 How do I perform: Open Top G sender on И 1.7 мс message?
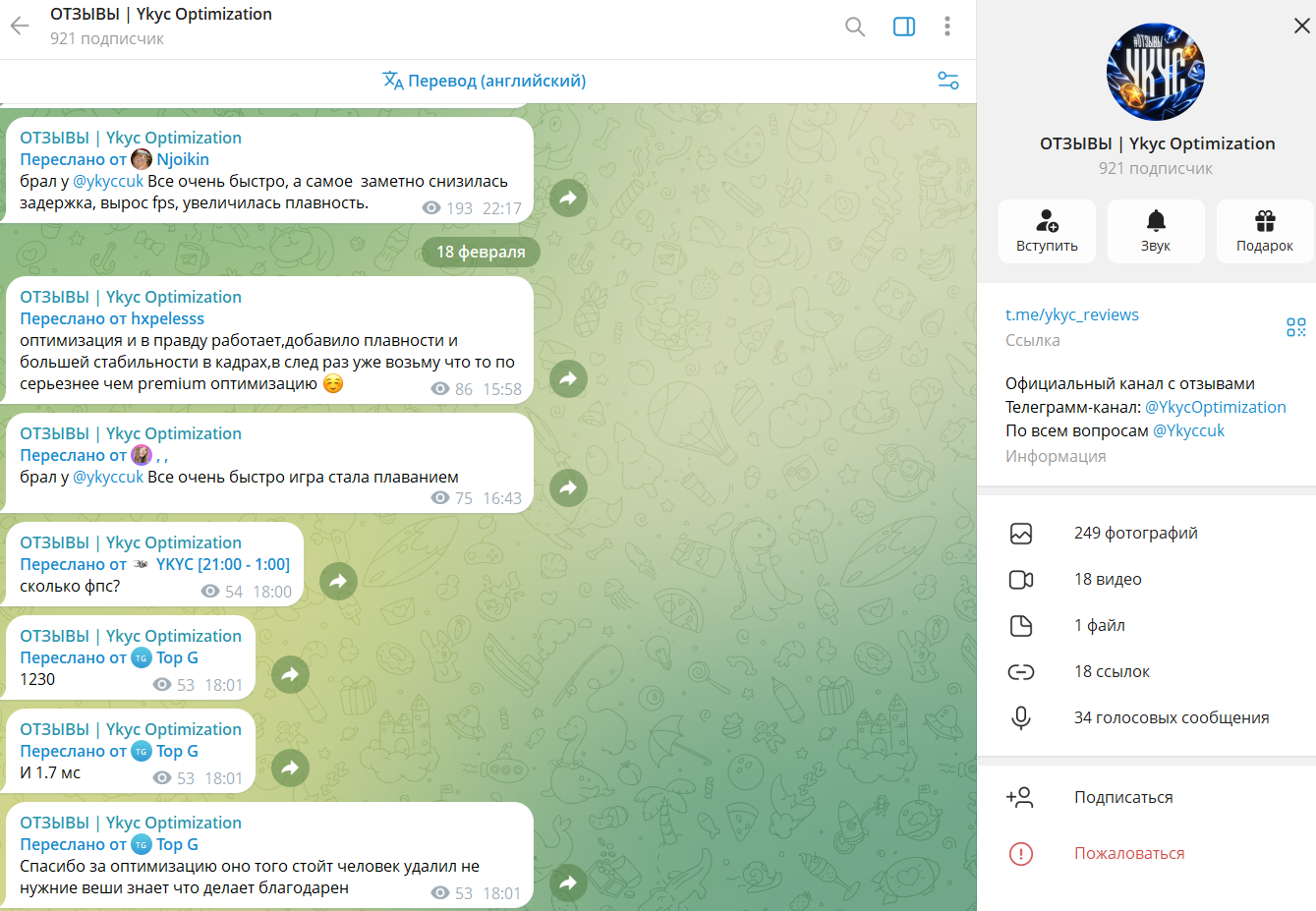click(177, 751)
